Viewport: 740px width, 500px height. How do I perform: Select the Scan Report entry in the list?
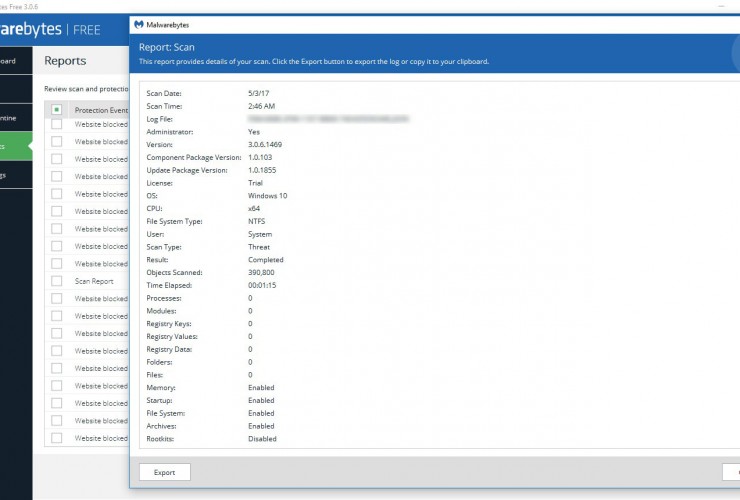coord(96,281)
